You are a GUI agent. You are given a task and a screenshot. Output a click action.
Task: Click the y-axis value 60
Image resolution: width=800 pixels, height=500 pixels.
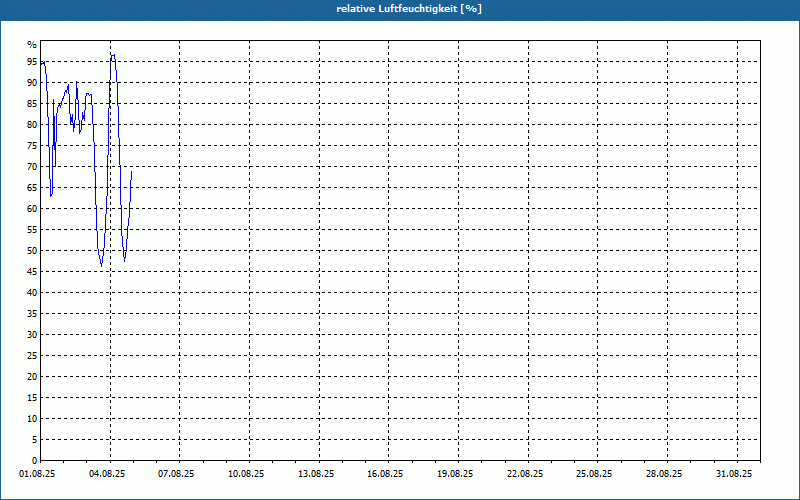pos(32,209)
